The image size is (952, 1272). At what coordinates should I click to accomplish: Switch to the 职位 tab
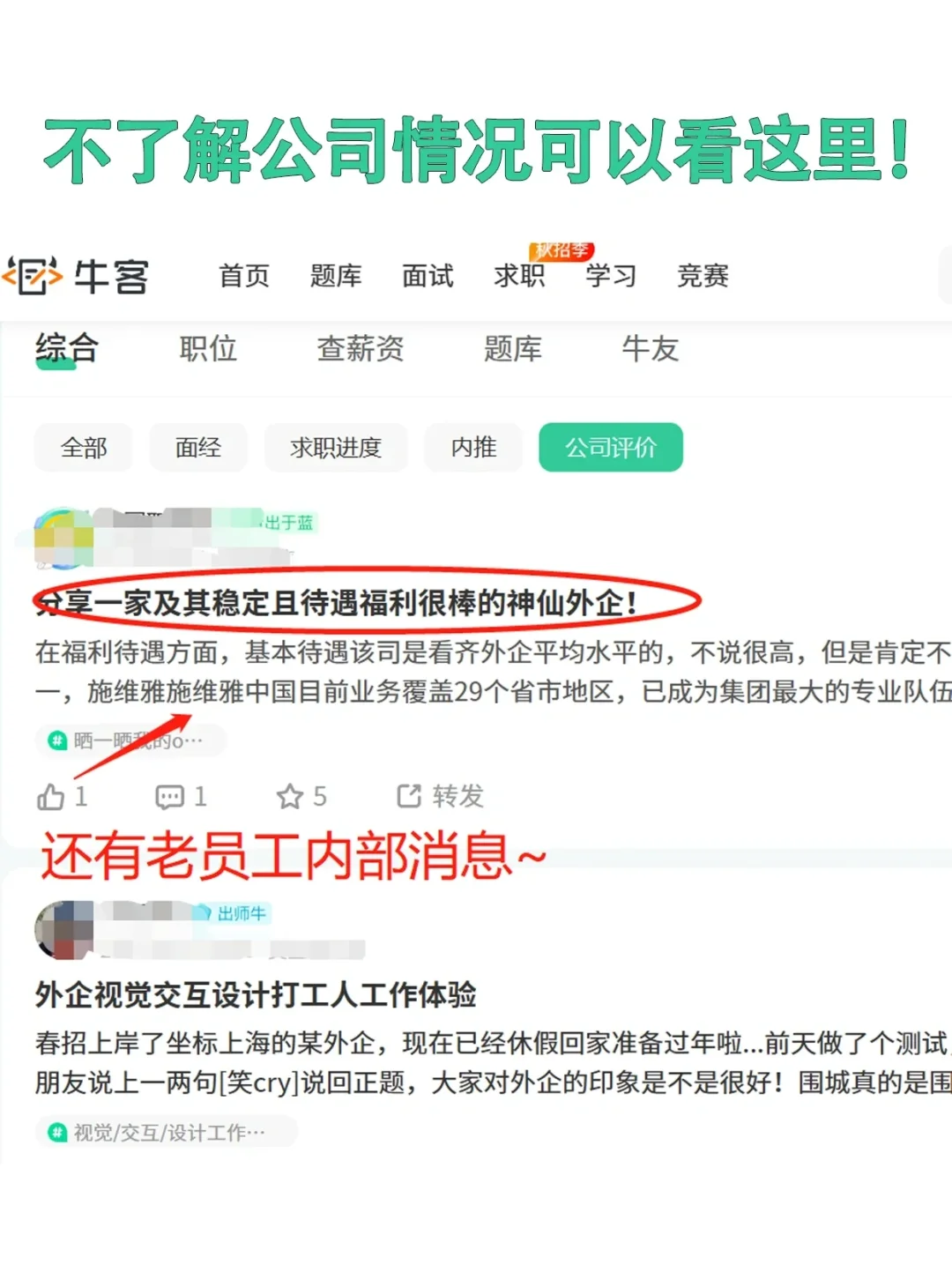coord(208,349)
